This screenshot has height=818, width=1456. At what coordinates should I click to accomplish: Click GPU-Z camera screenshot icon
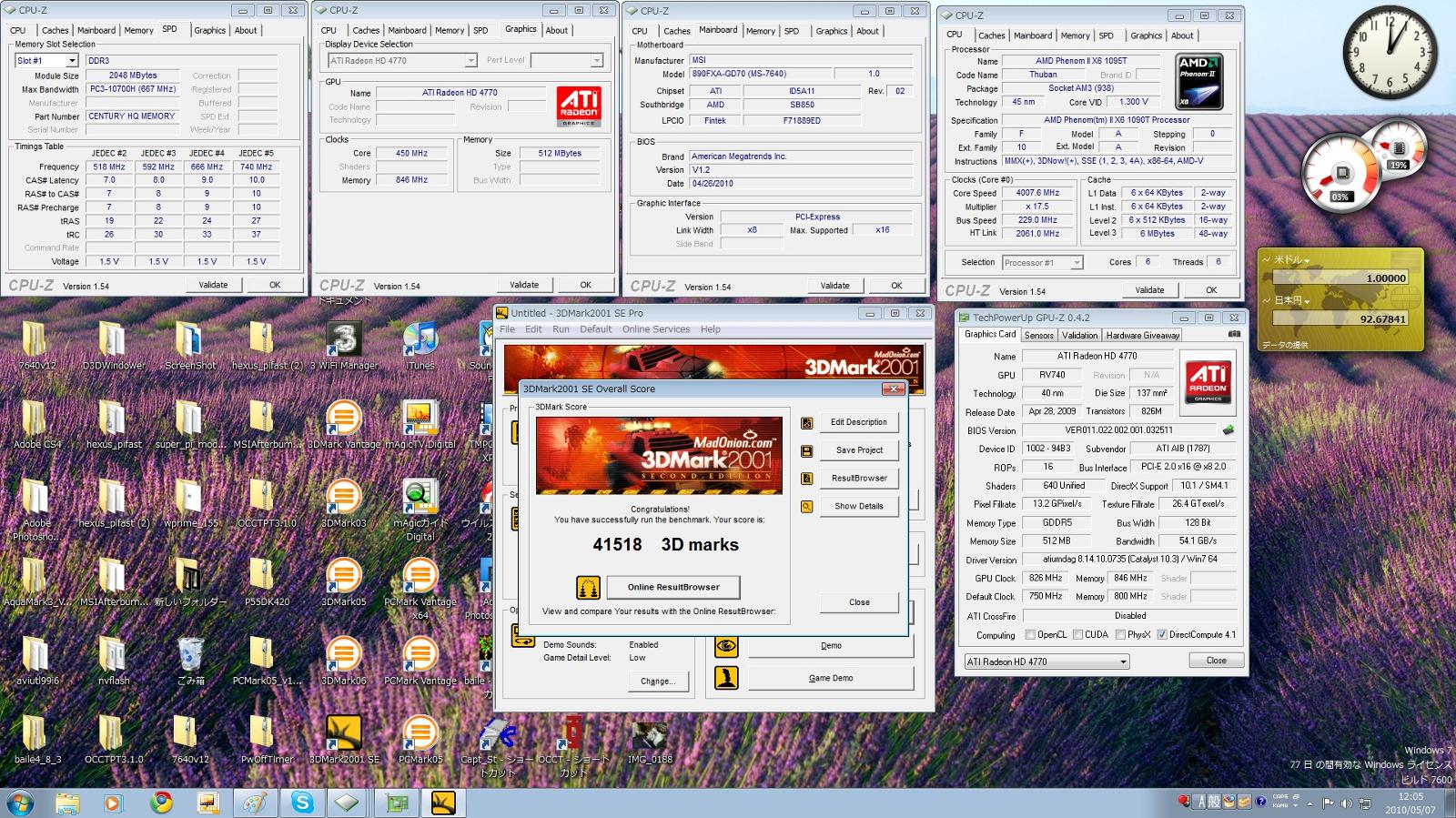tap(1234, 334)
